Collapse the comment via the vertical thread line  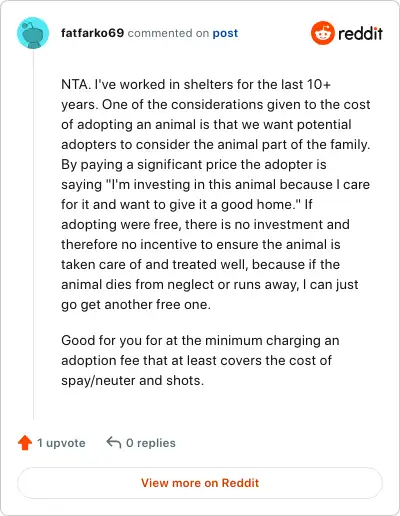pyautogui.click(x=33, y=234)
